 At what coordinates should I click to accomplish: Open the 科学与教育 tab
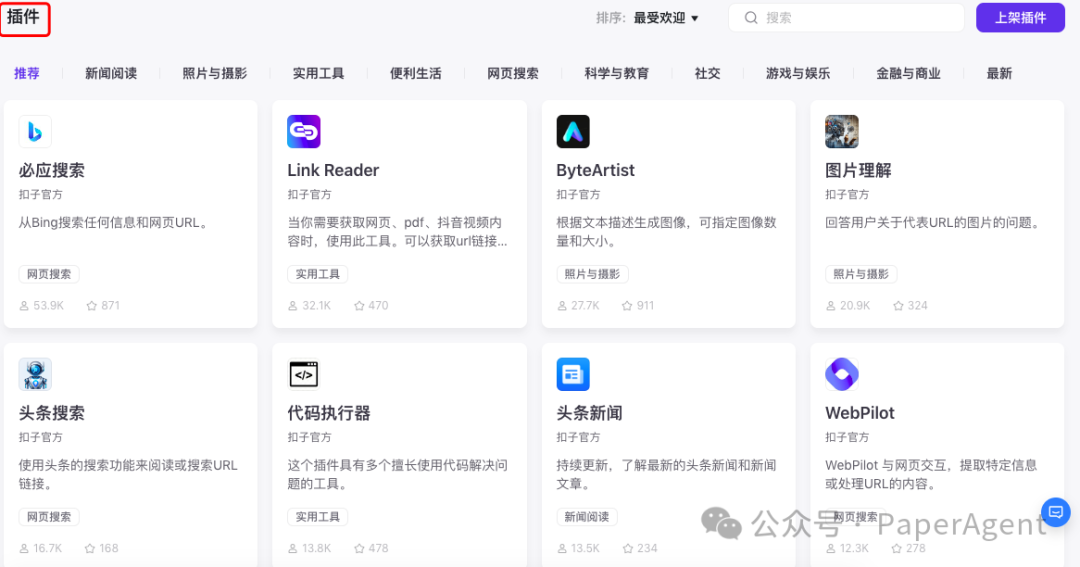click(x=616, y=74)
